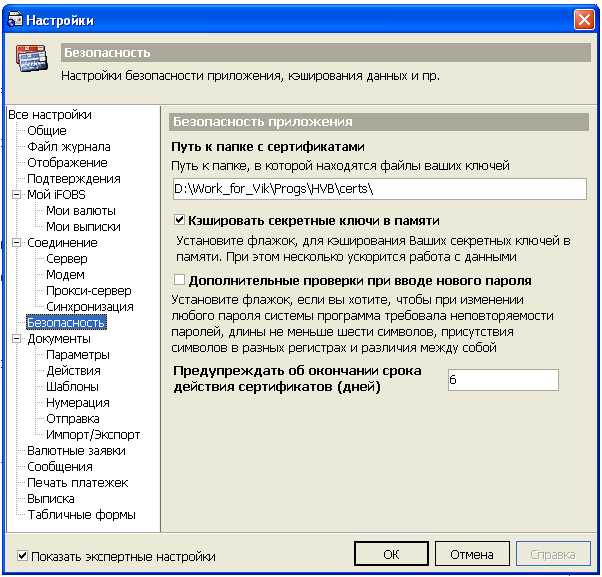
Task: Click the certificate expiry days field
Action: click(x=503, y=380)
